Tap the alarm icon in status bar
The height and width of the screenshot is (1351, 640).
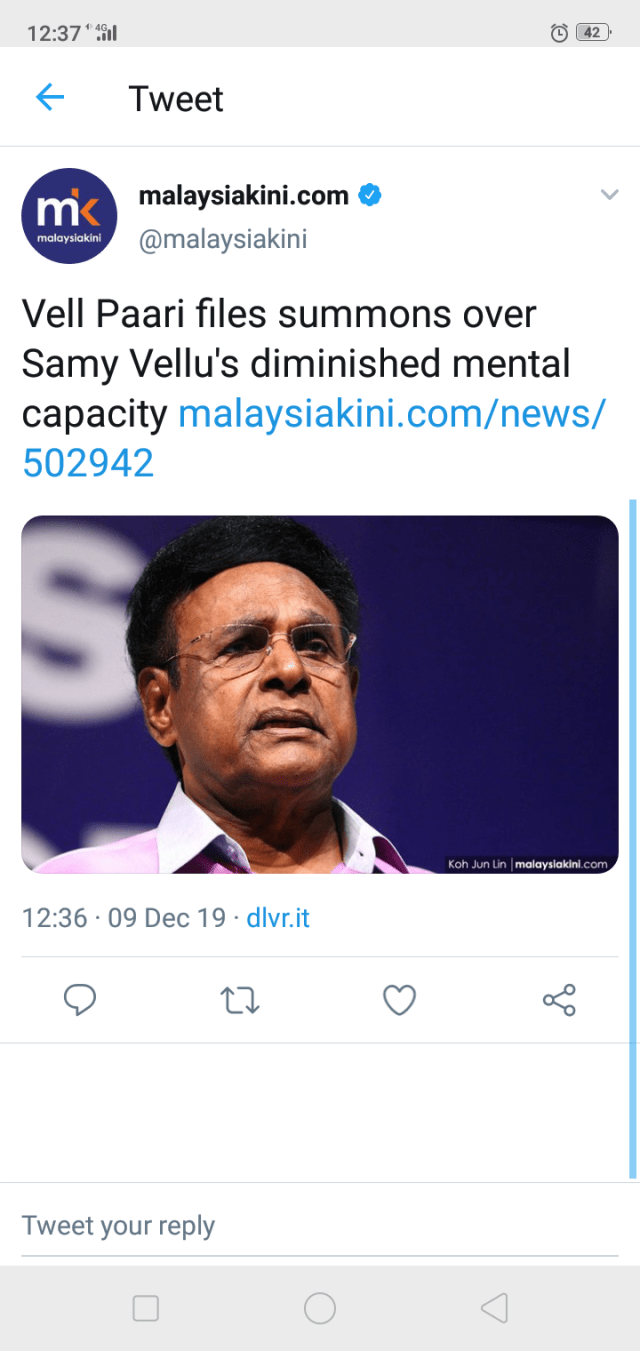[560, 33]
